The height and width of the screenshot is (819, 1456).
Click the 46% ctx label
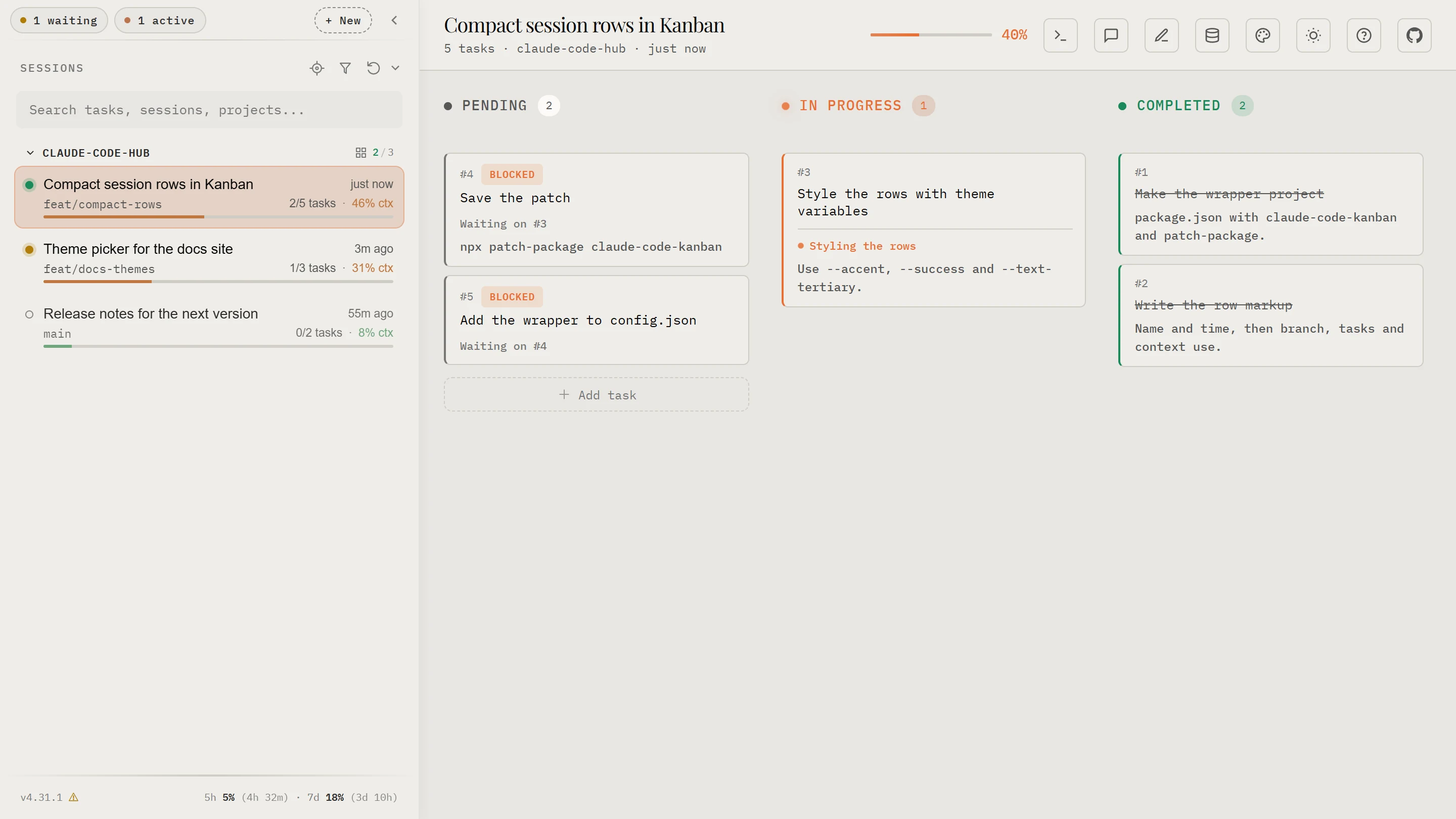pos(372,203)
